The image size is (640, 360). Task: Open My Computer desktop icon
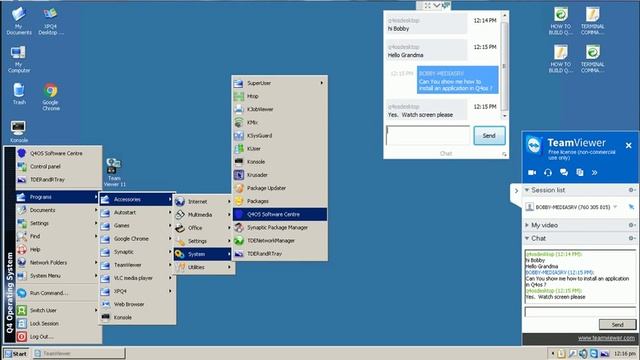[x=19, y=59]
